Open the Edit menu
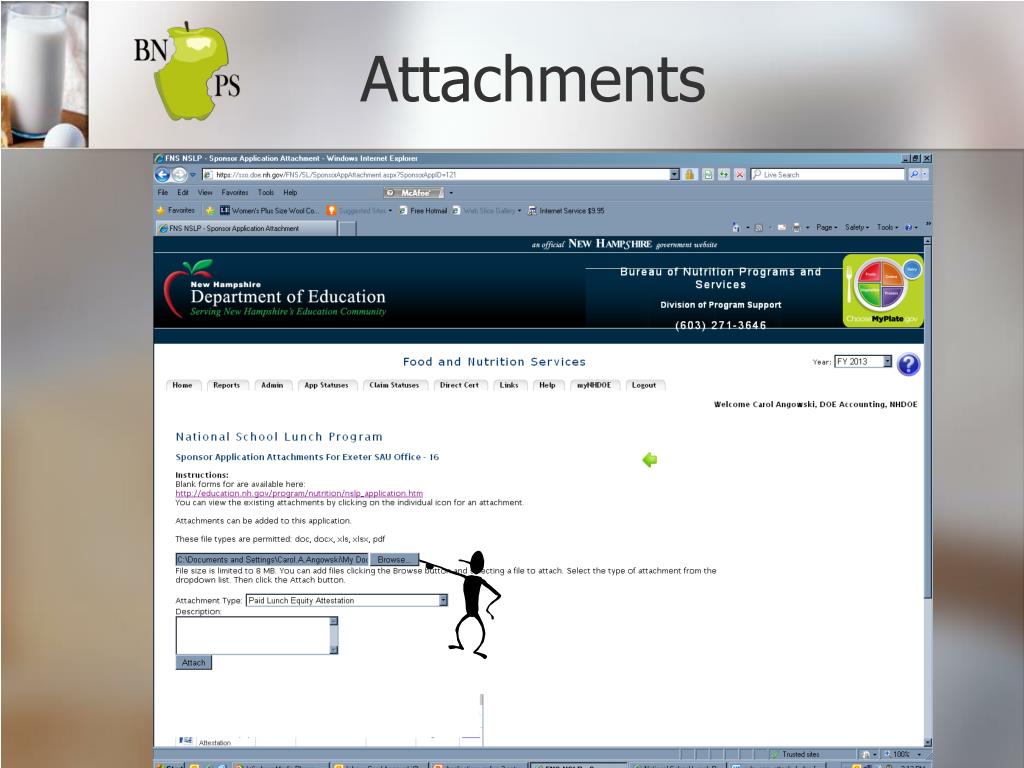Screen dimensions: 1024x768 click(183, 193)
